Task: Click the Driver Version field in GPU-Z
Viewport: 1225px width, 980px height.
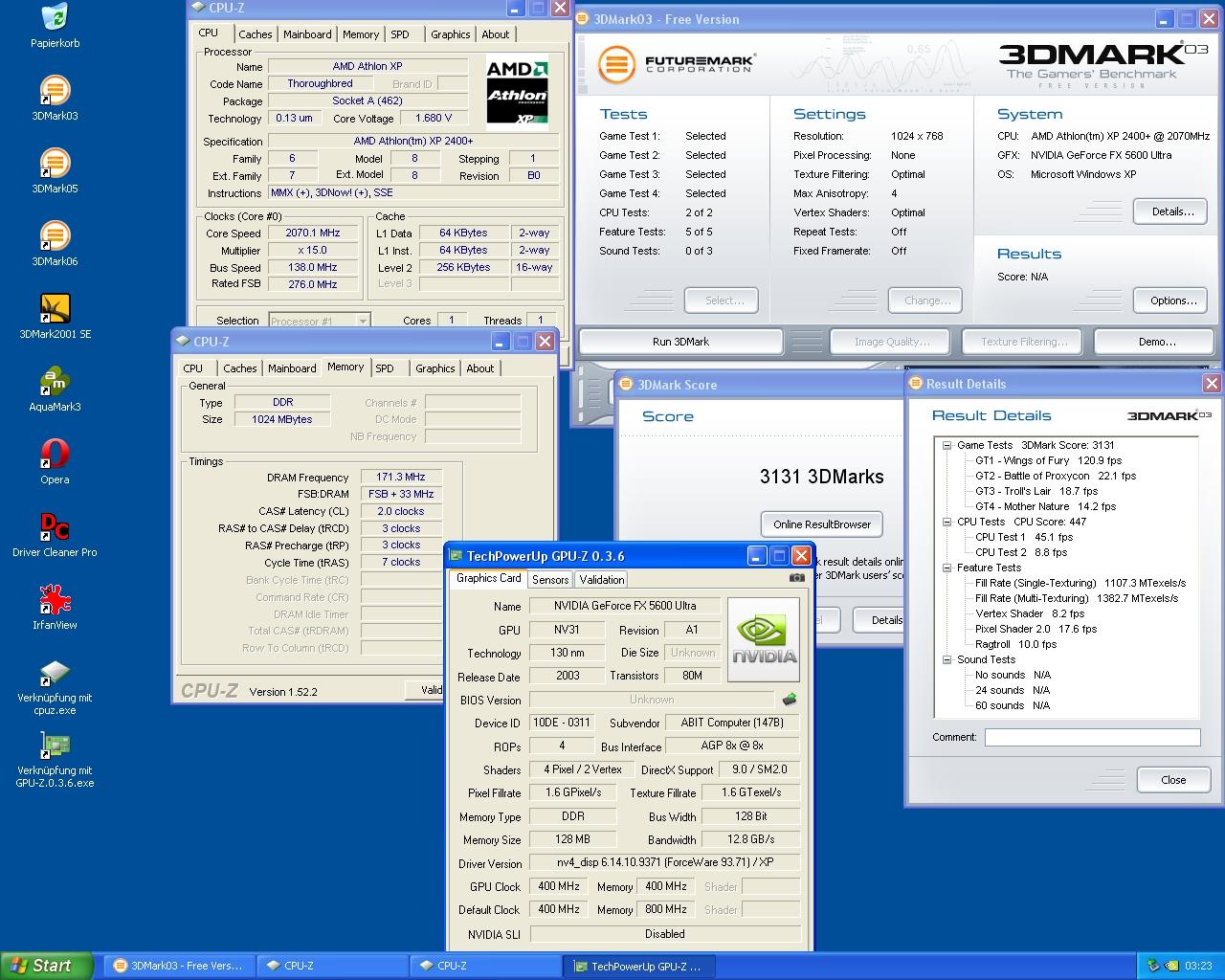Action: (665, 862)
